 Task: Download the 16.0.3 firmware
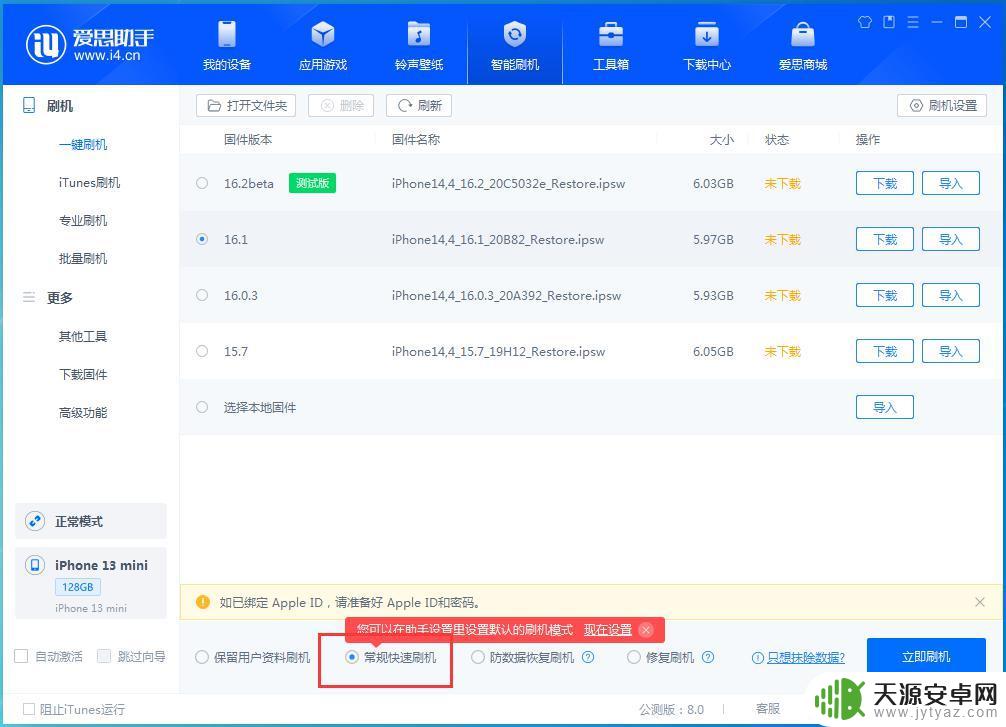pos(885,295)
